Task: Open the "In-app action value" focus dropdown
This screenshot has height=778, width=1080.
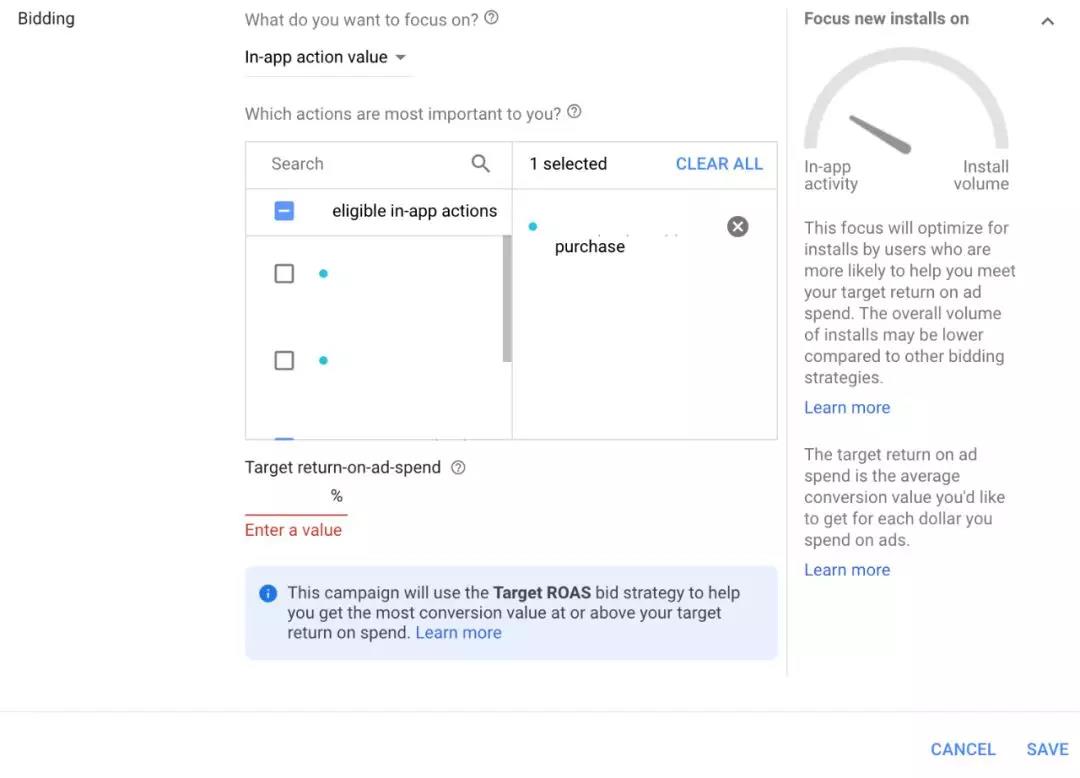Action: pyautogui.click(x=326, y=57)
